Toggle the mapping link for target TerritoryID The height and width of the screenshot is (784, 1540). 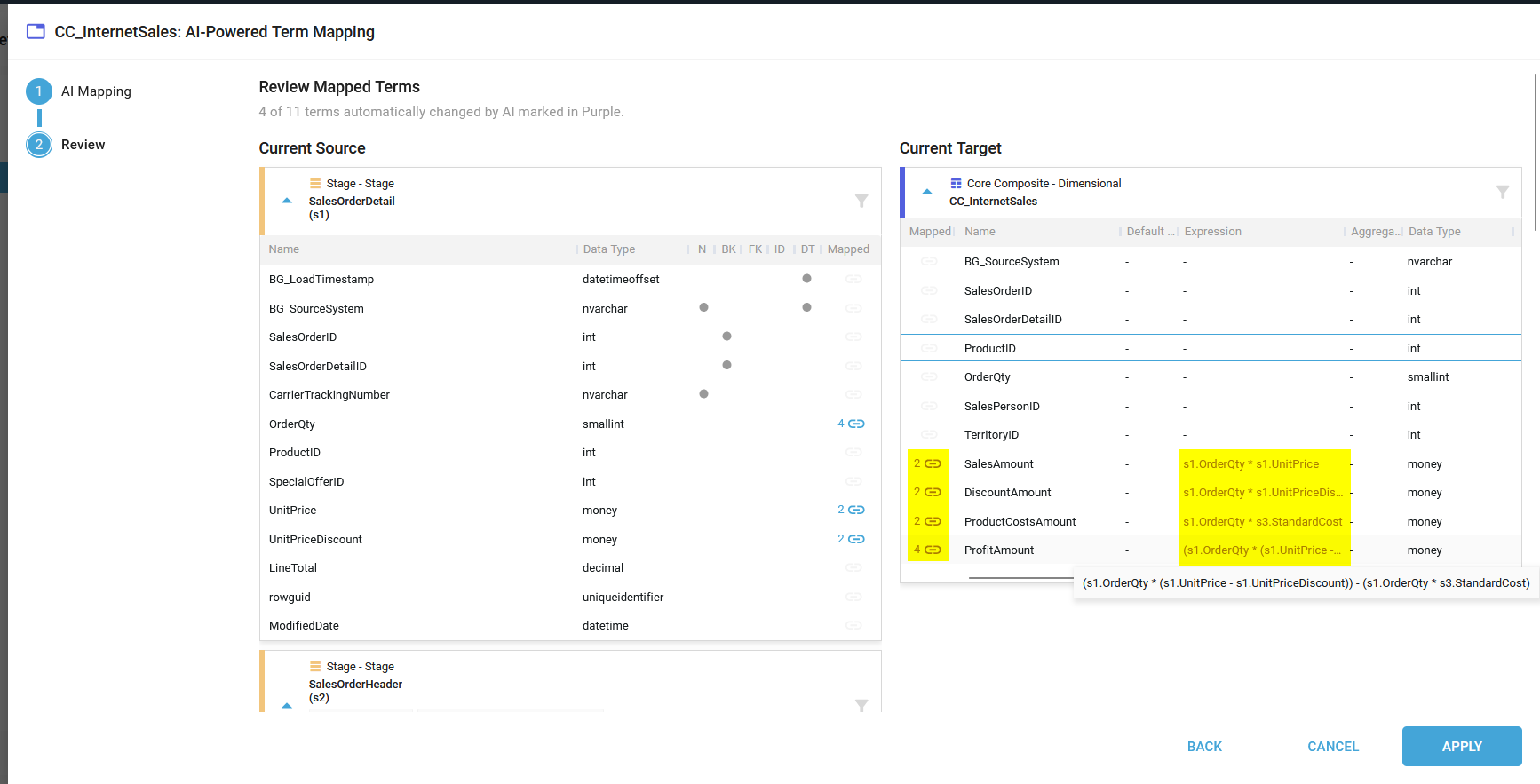tap(929, 434)
